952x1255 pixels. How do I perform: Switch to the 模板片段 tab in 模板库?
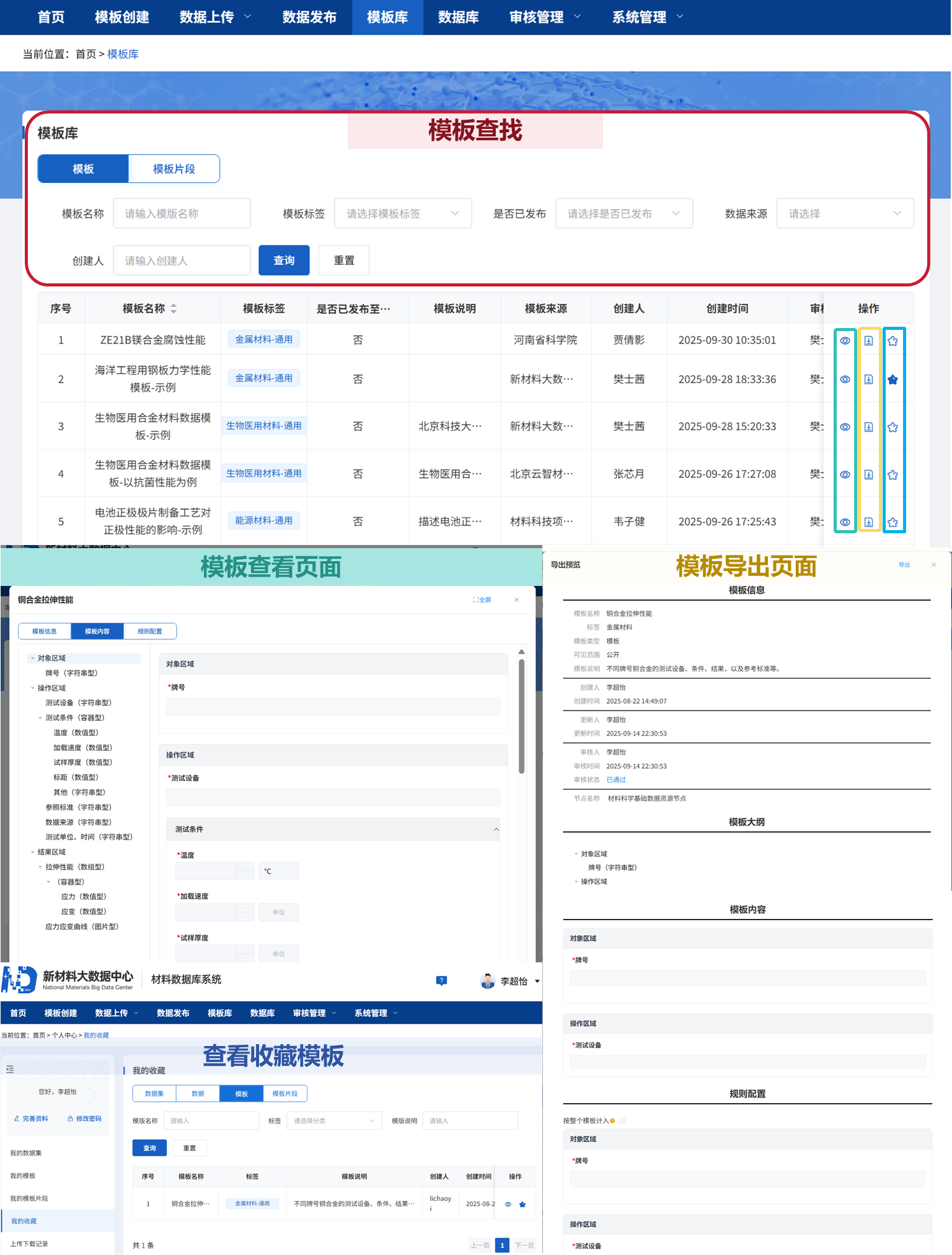(x=174, y=169)
